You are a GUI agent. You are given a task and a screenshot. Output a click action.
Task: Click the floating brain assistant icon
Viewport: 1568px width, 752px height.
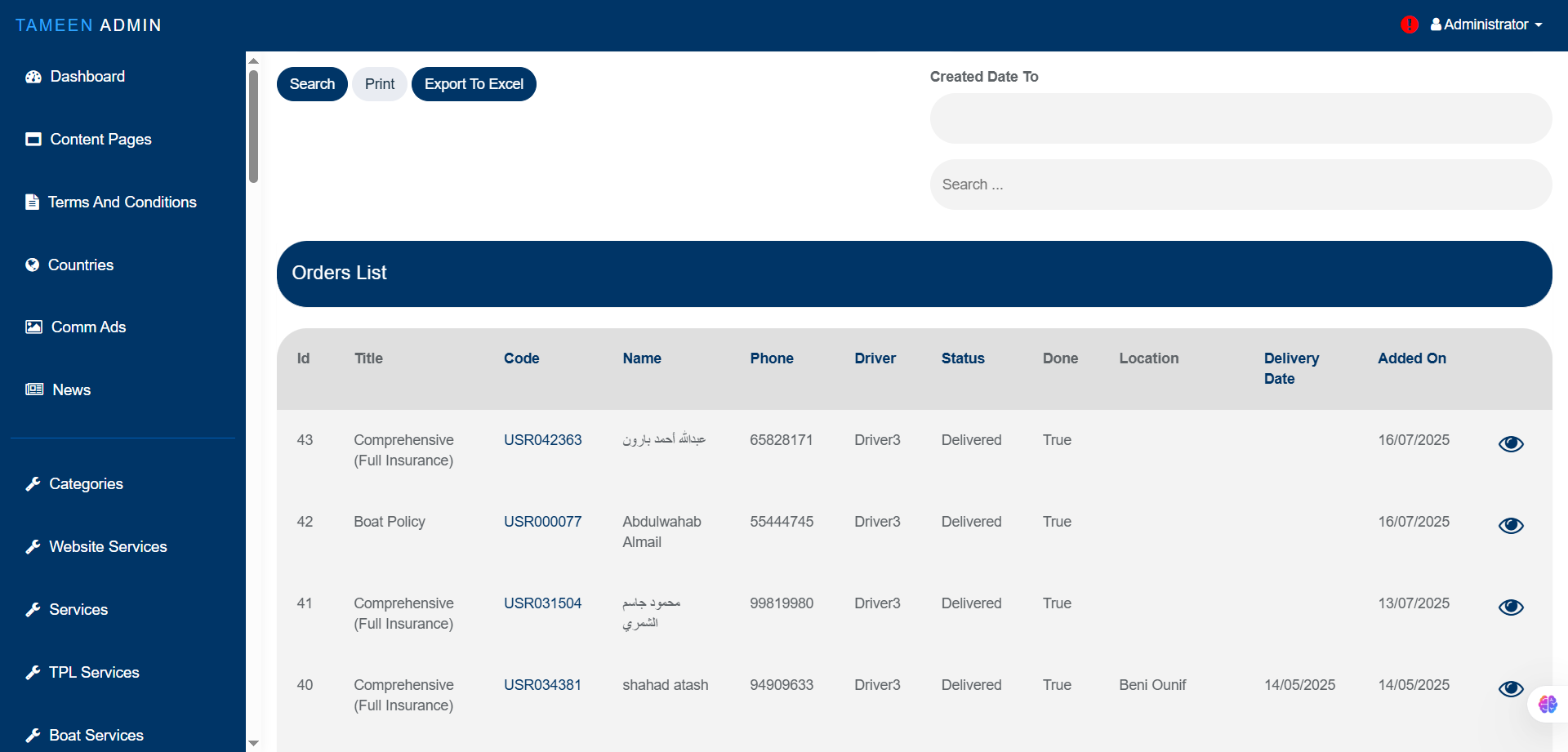(x=1548, y=704)
